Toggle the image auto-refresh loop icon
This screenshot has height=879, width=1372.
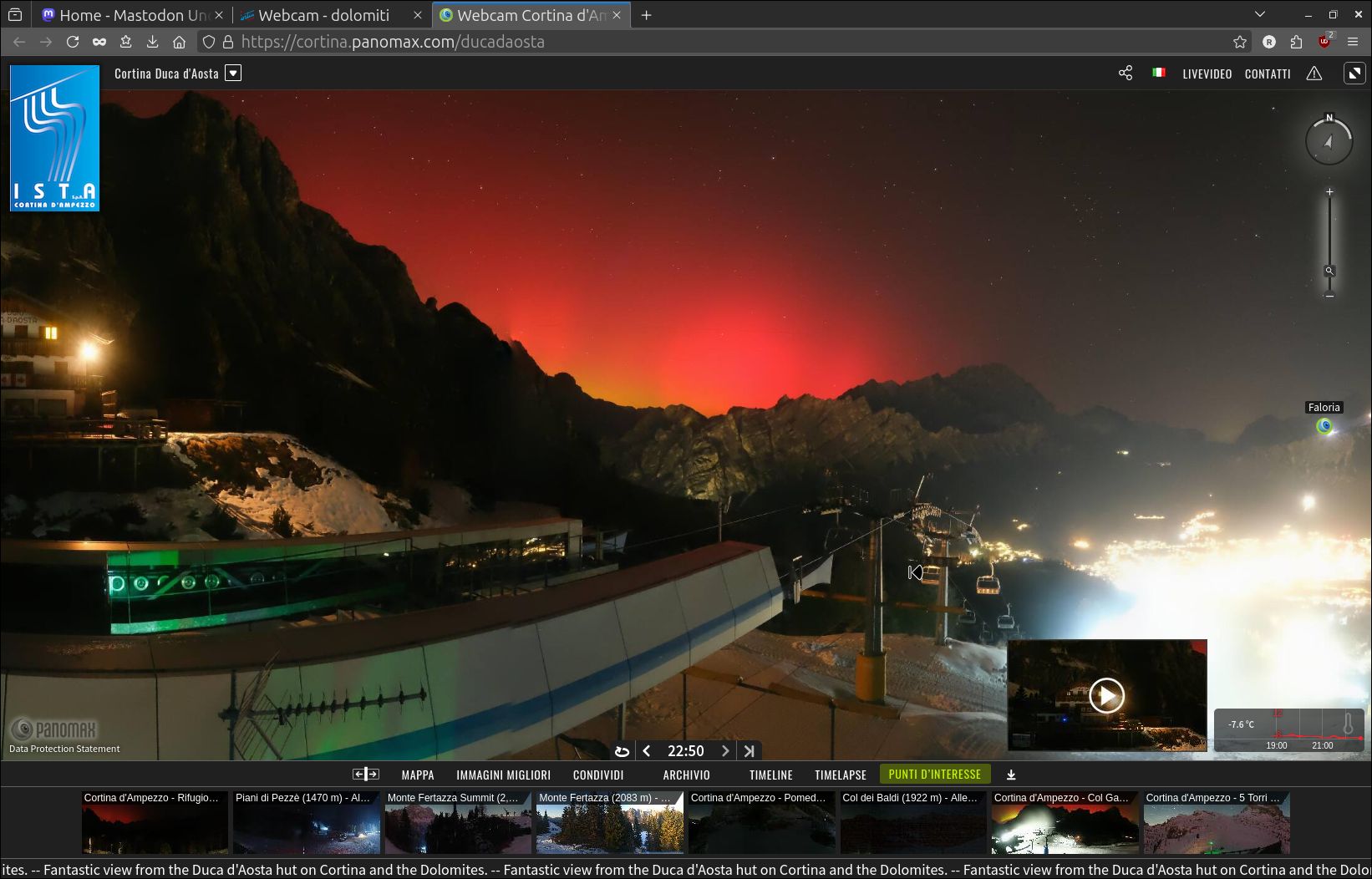[622, 750]
